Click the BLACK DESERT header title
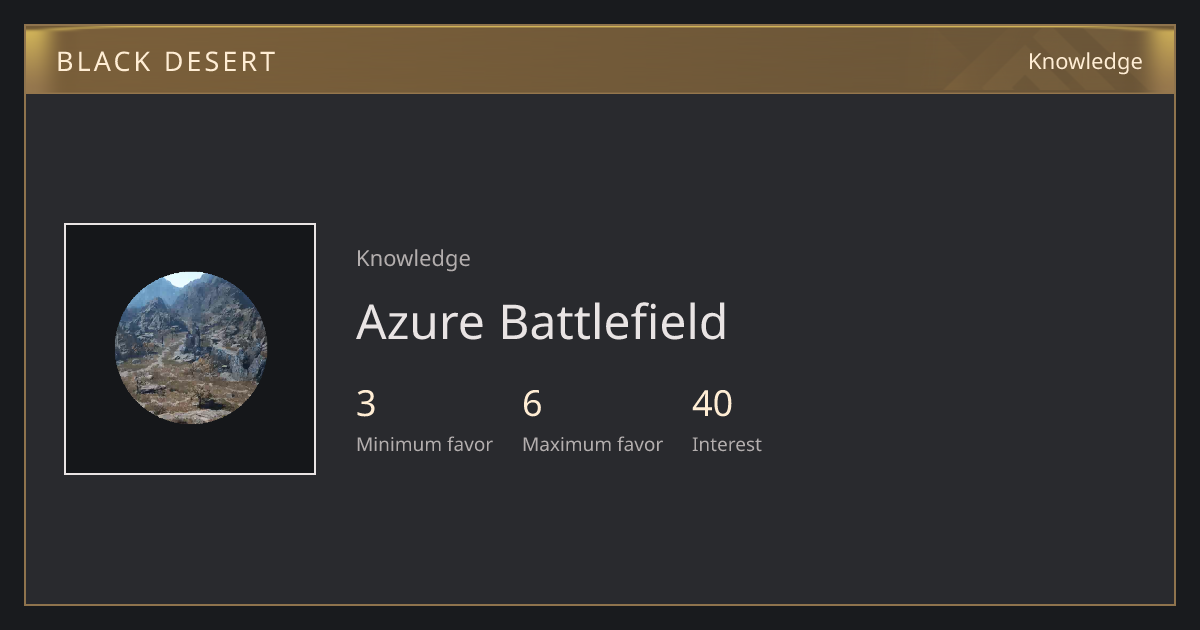 click(x=166, y=62)
